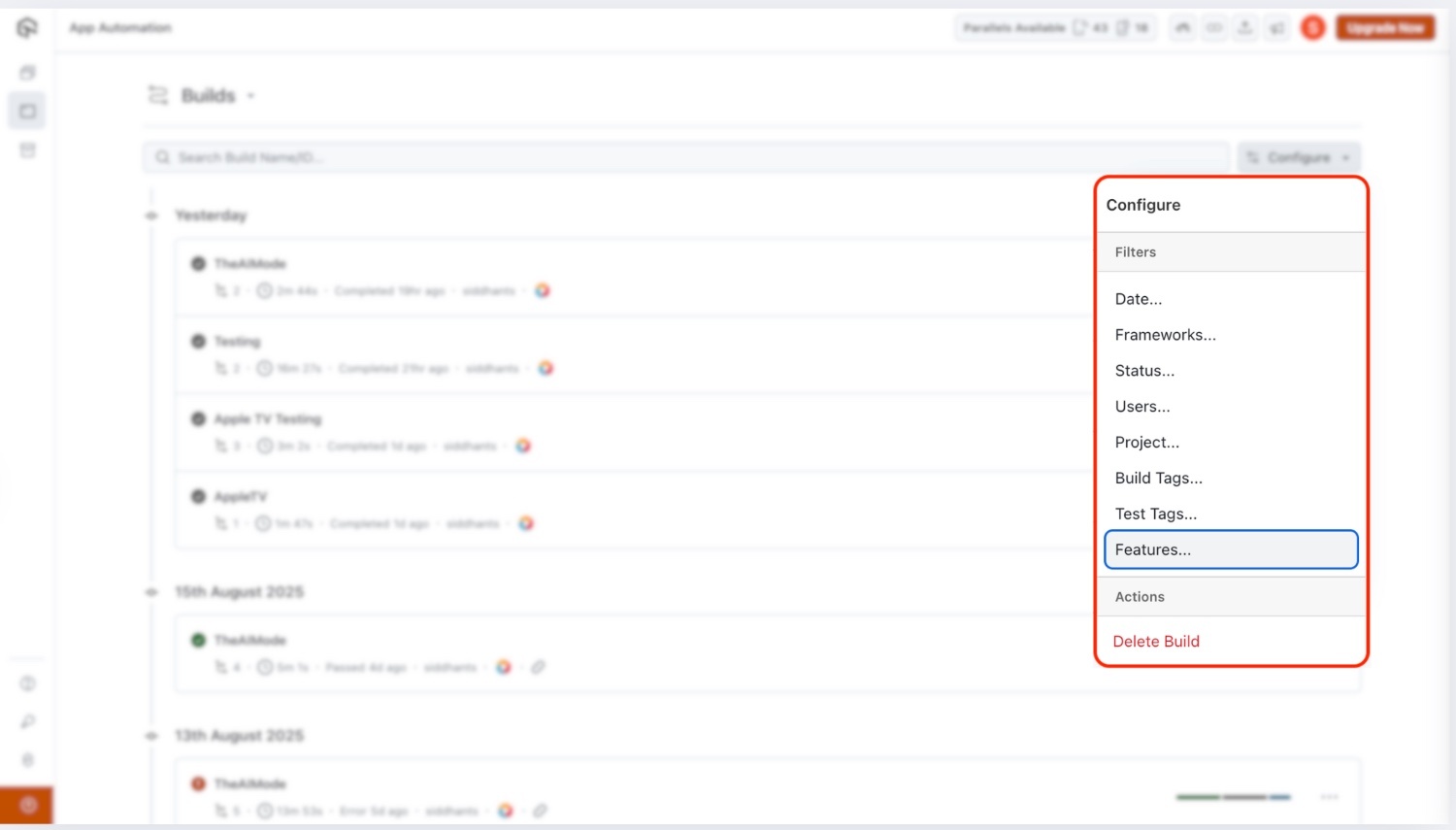Click the test progress bar, 13th August build
The height and width of the screenshot is (830, 1456).
point(1234,797)
